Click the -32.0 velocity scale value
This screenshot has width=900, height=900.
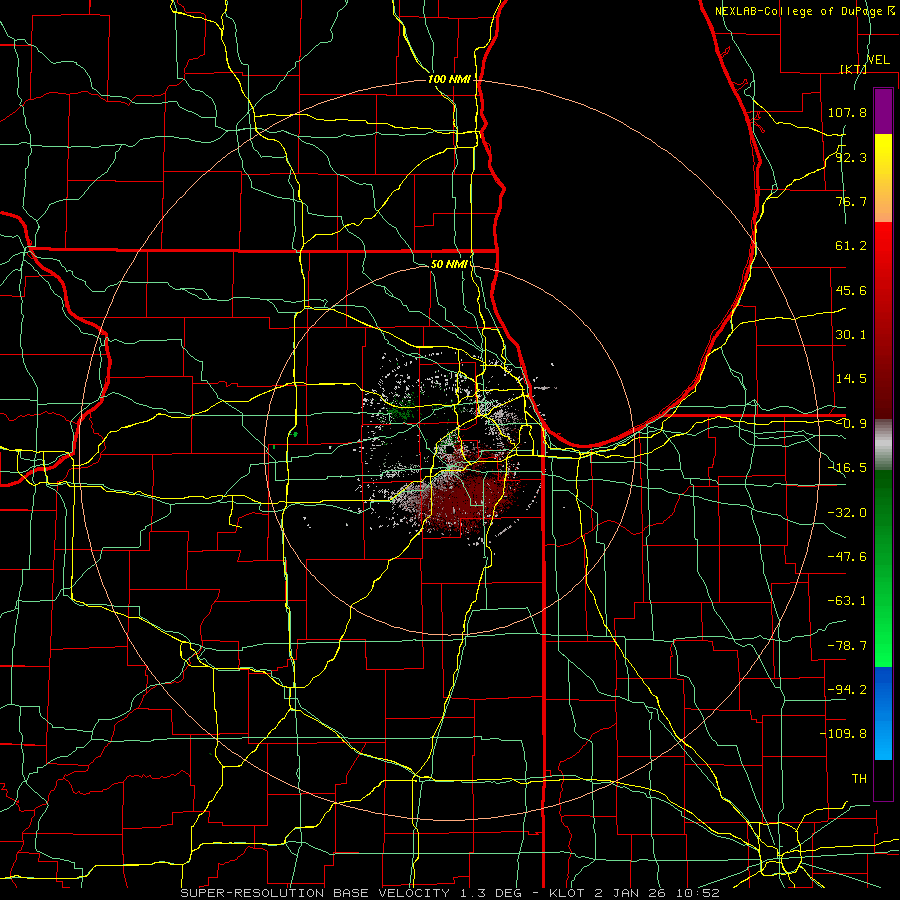click(x=847, y=513)
